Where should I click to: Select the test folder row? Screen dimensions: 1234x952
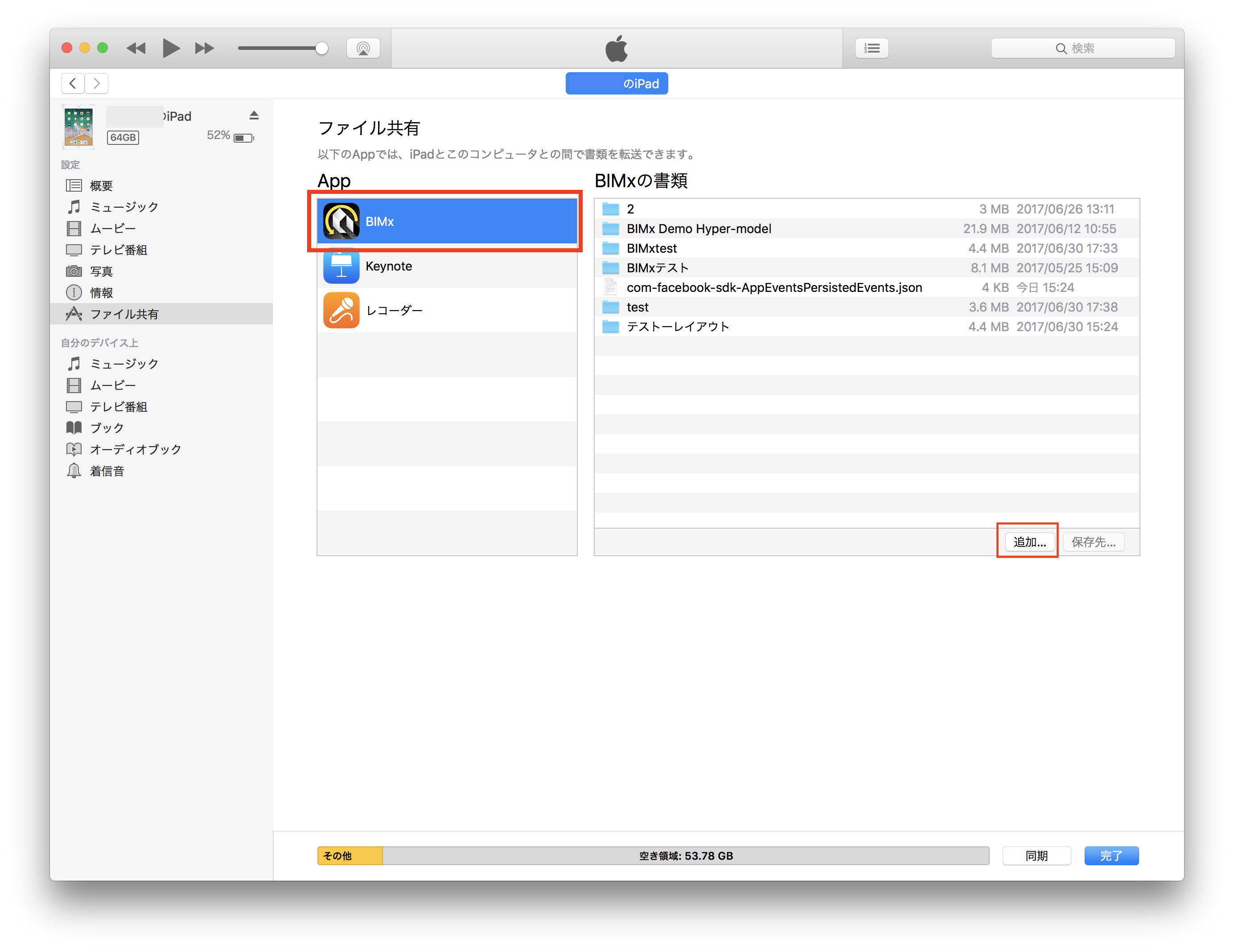pyautogui.click(x=867, y=307)
